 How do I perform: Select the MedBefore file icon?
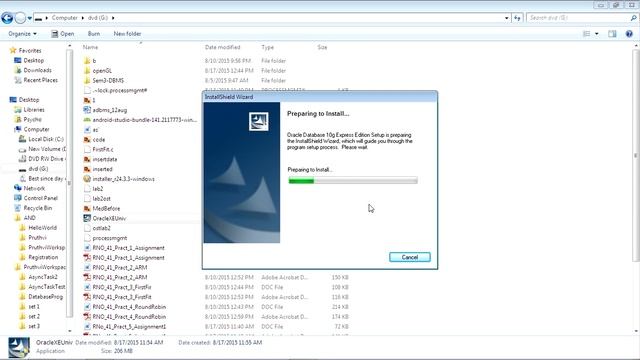coord(87,208)
